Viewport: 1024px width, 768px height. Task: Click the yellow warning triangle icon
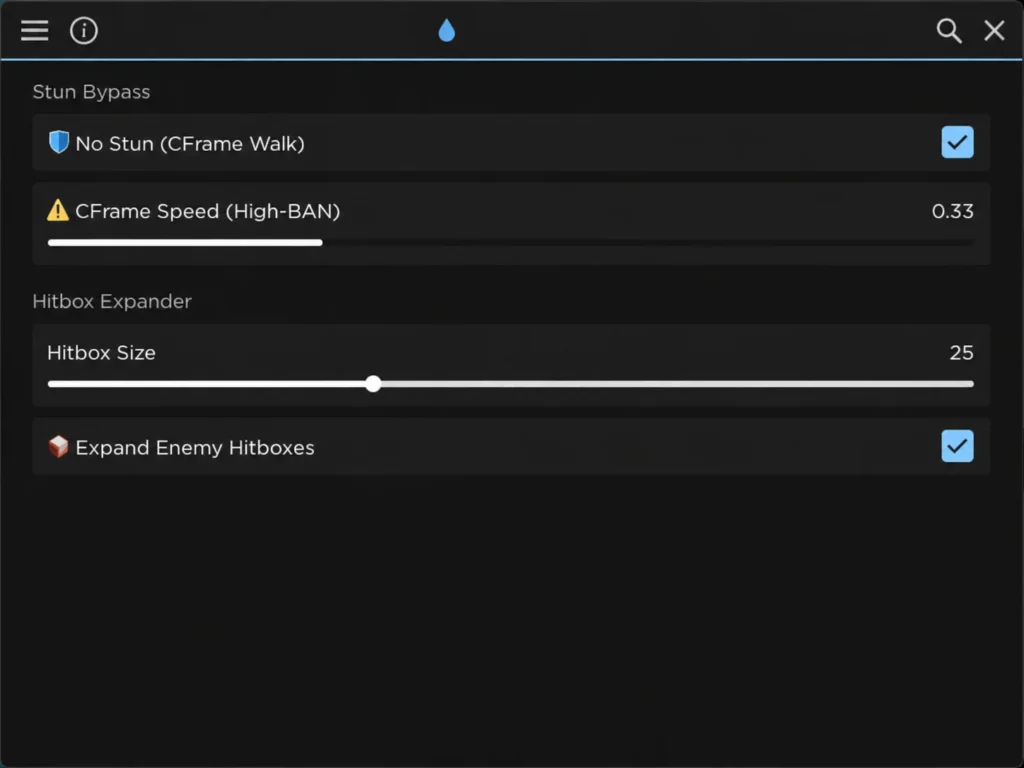coord(58,210)
